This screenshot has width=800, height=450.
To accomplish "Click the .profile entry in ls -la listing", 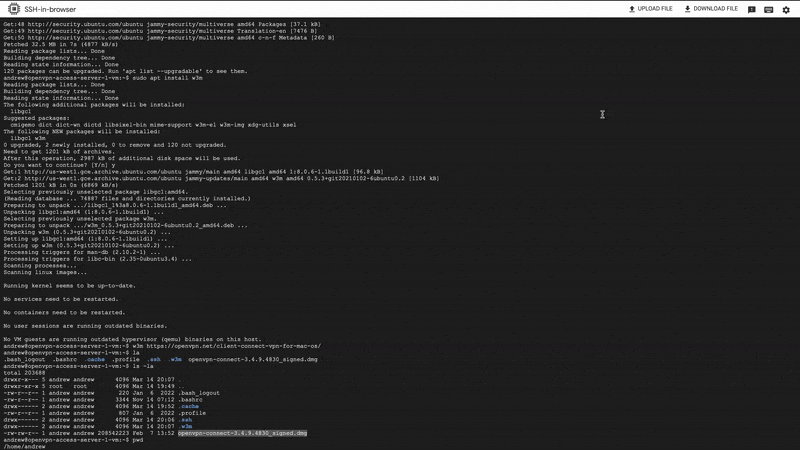I will (x=192, y=413).
